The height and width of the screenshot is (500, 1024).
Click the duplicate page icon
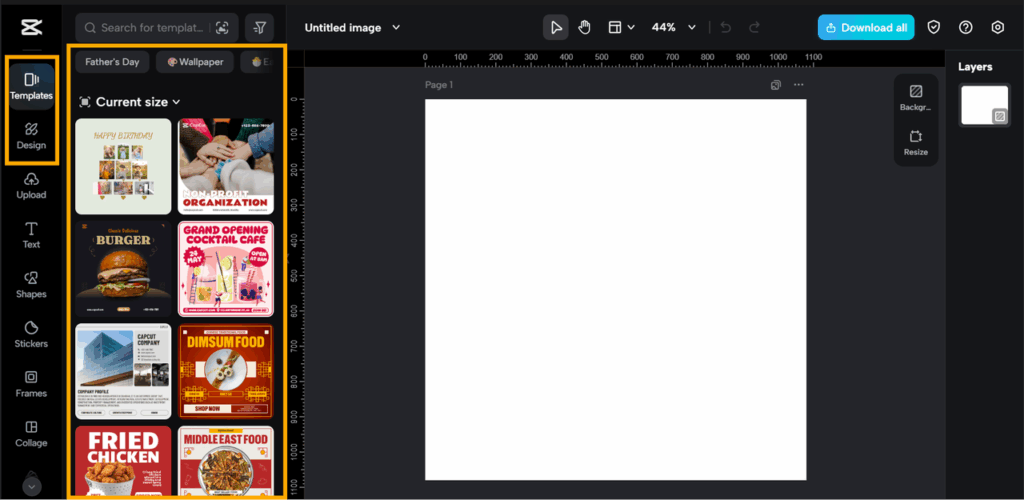click(x=776, y=85)
